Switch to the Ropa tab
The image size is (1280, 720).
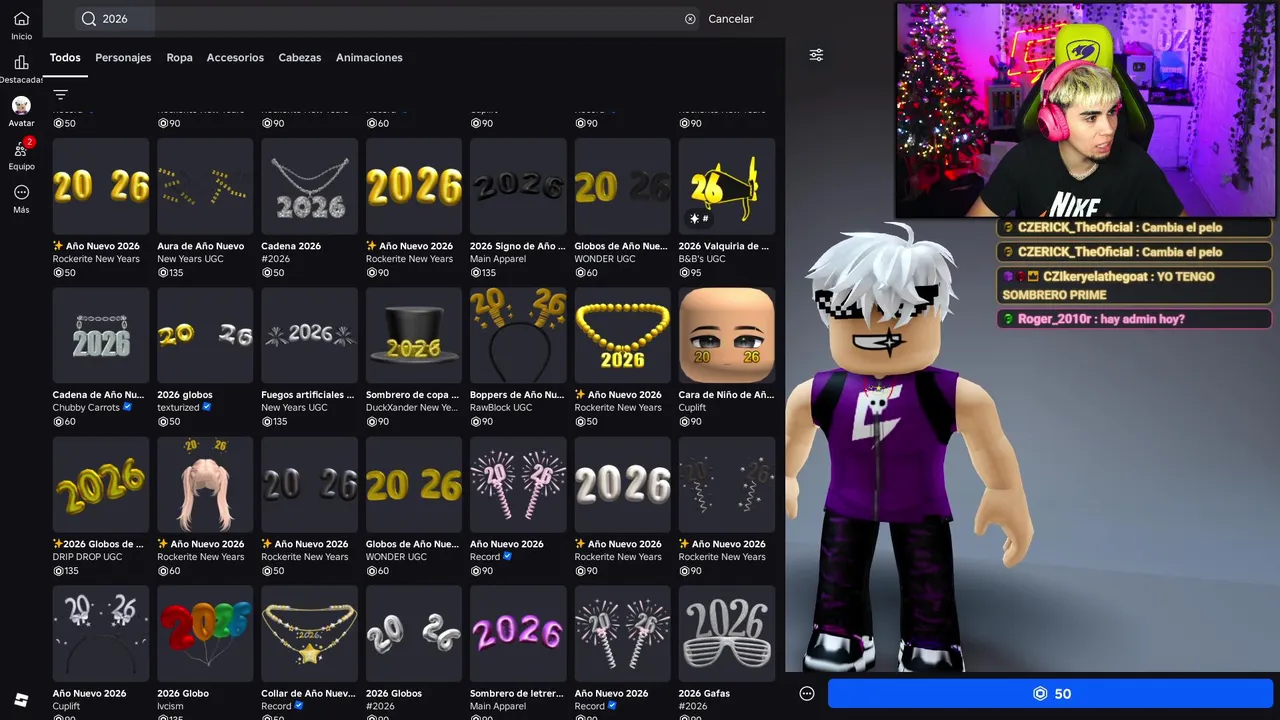pyautogui.click(x=180, y=58)
